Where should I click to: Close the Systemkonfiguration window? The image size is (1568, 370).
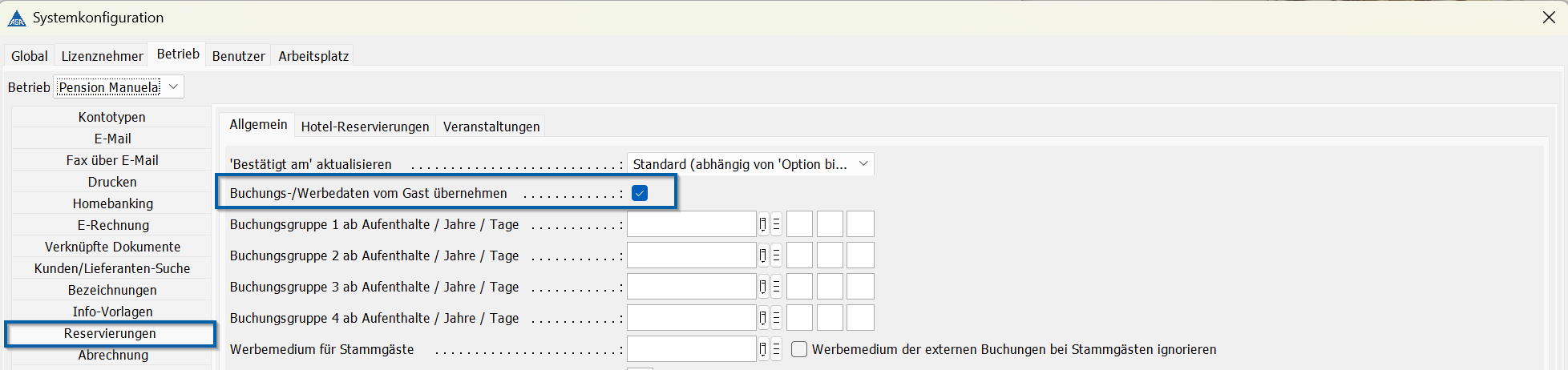(x=1549, y=18)
